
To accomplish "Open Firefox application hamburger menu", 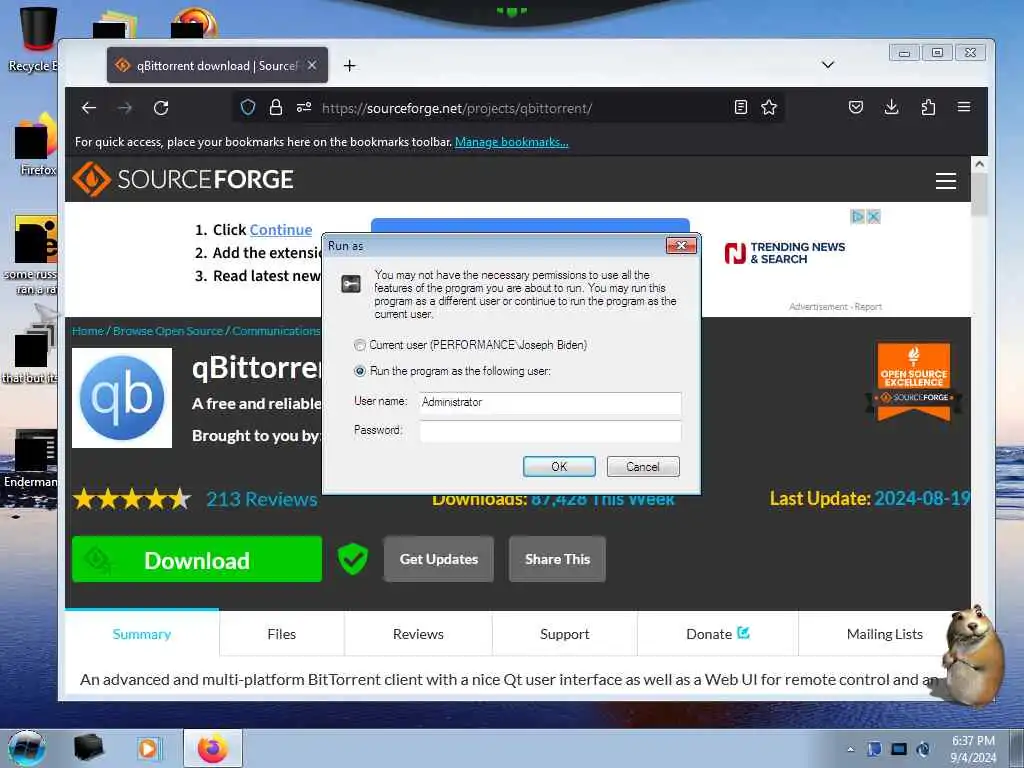I will click(964, 107).
